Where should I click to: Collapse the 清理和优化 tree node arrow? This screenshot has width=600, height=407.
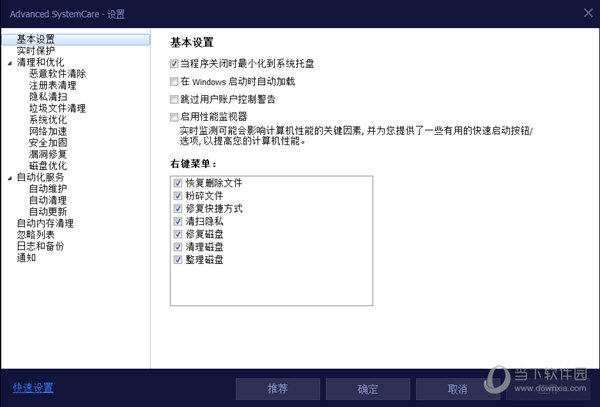pyautogui.click(x=10, y=63)
